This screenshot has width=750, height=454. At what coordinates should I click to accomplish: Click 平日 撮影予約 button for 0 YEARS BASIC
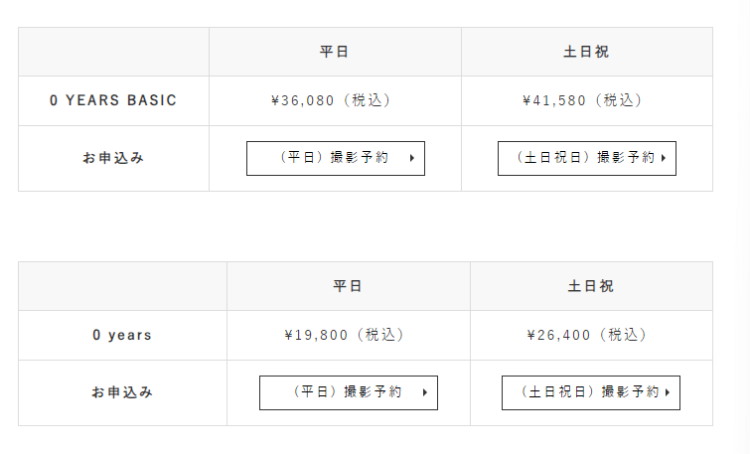335,158
